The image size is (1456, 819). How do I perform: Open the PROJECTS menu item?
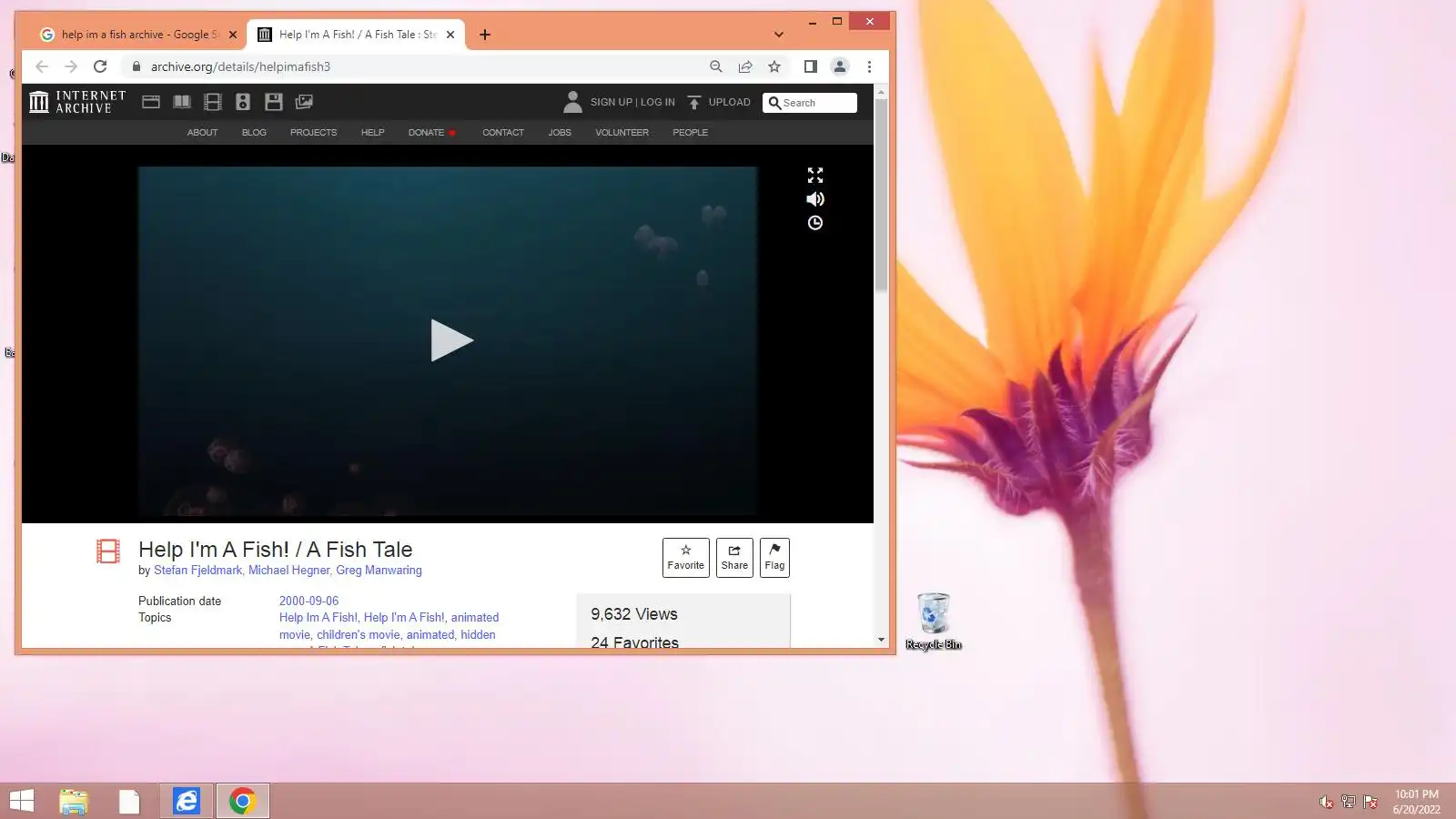(313, 133)
